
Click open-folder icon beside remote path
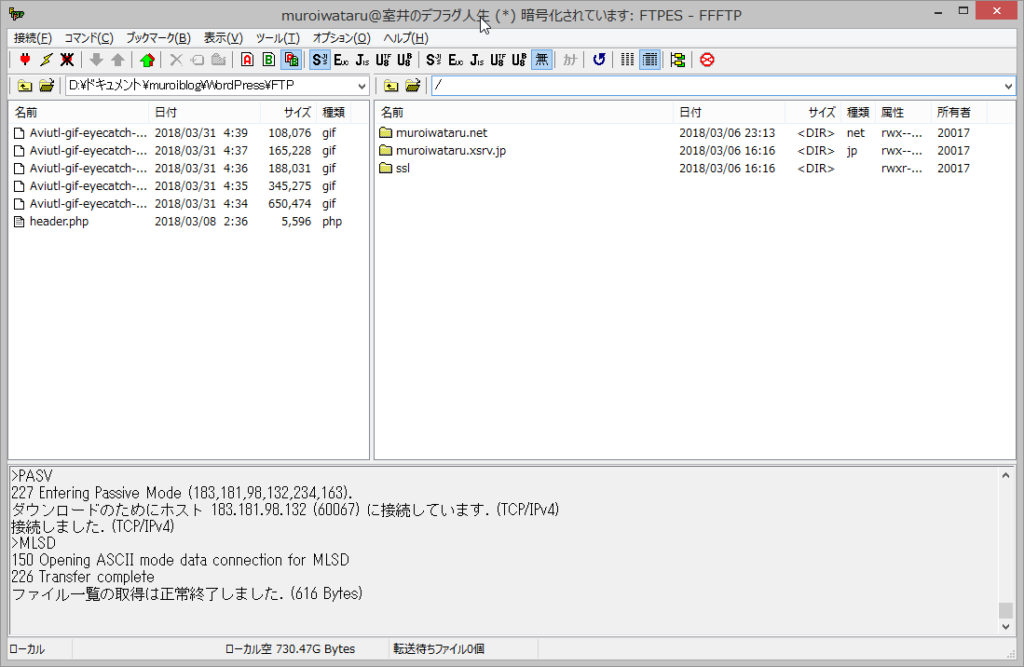(x=412, y=86)
